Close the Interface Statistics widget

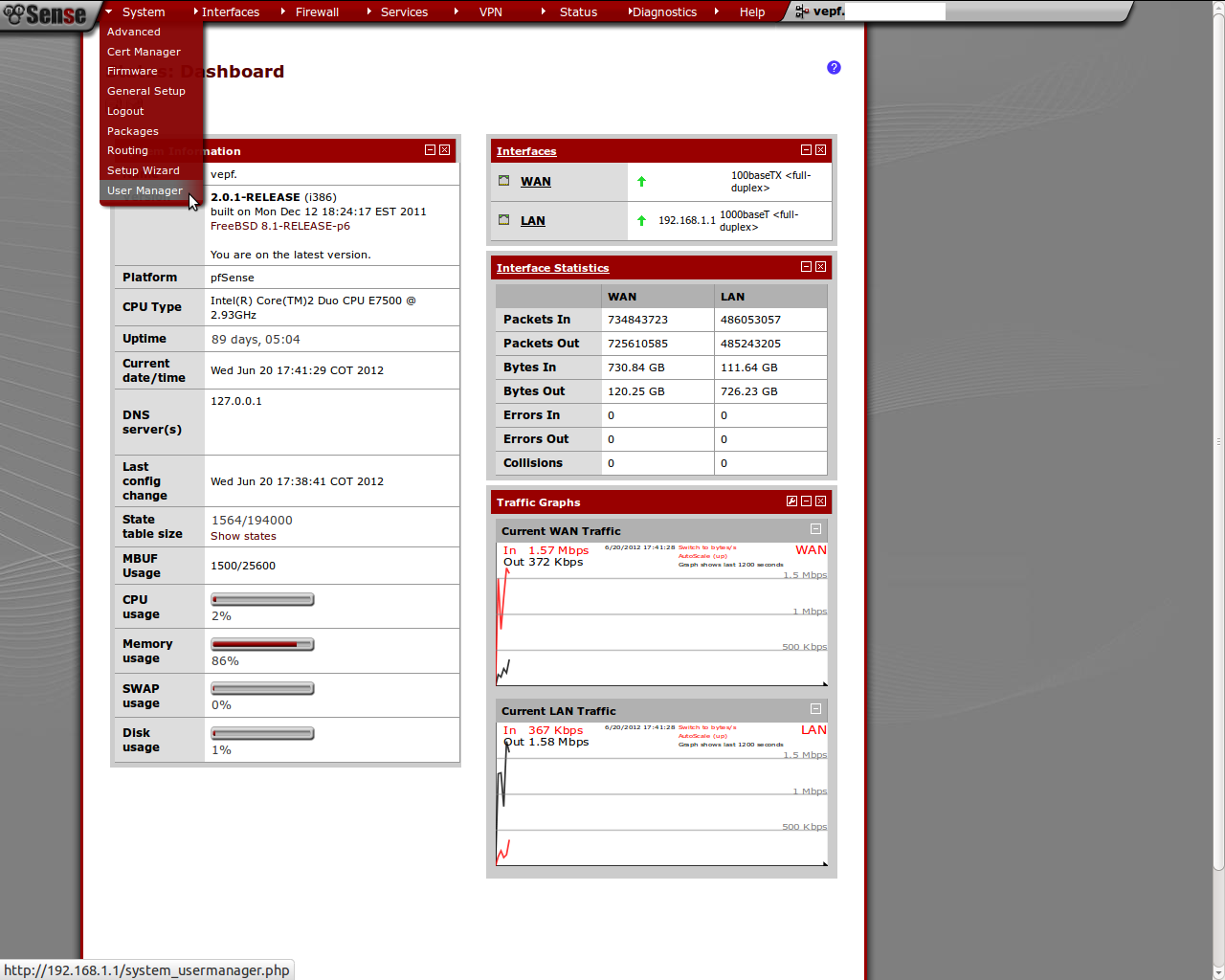point(821,267)
